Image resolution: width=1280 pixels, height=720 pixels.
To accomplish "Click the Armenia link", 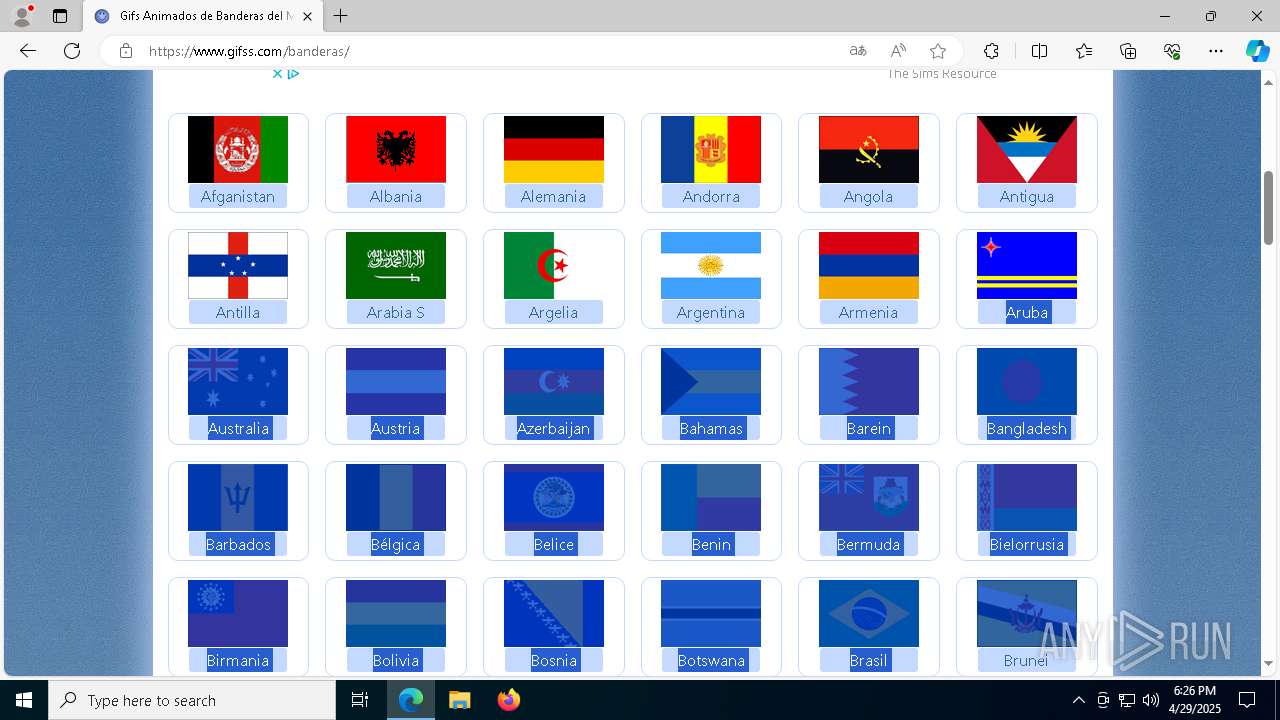I will tap(868, 312).
